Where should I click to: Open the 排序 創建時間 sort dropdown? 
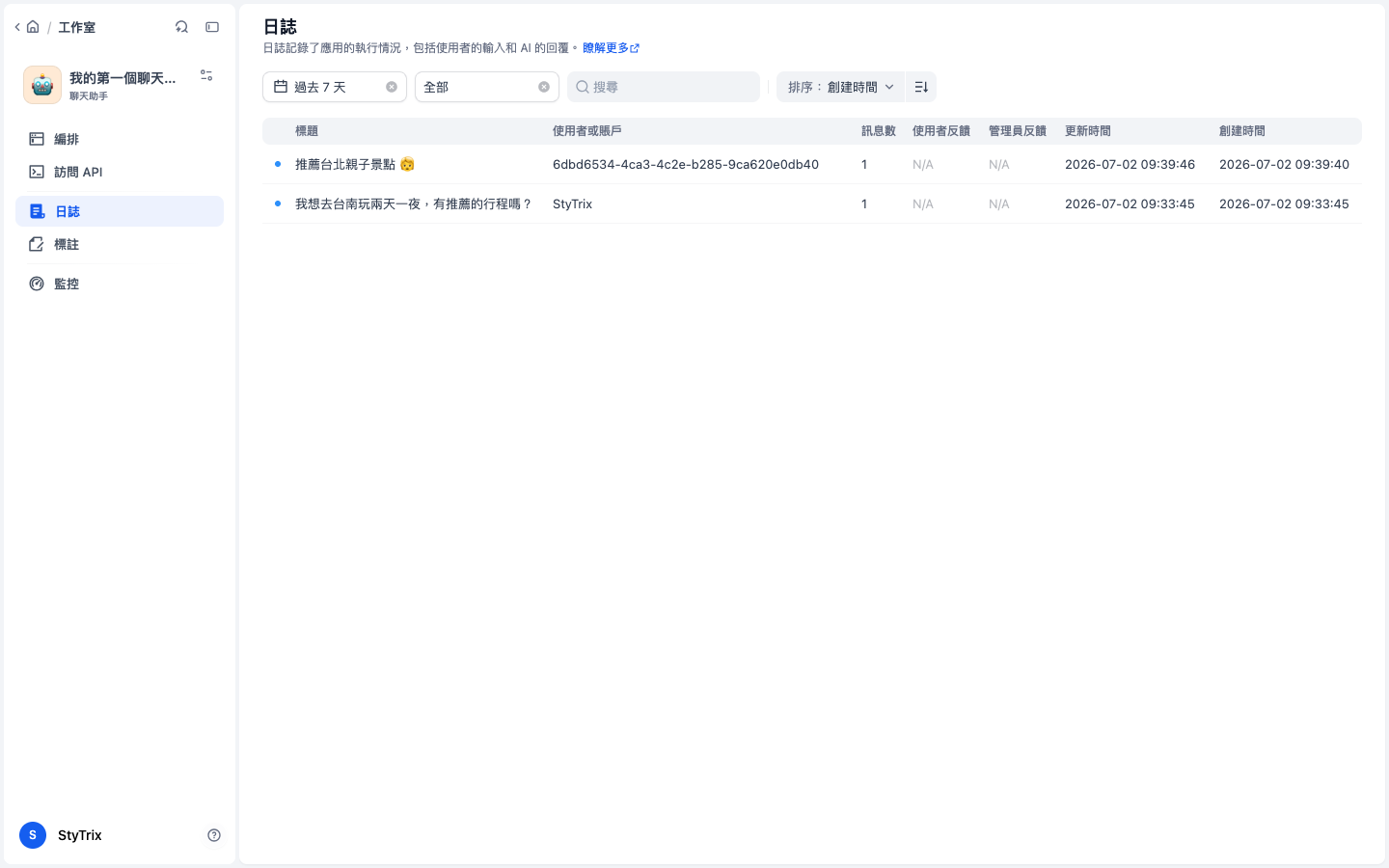(x=840, y=87)
